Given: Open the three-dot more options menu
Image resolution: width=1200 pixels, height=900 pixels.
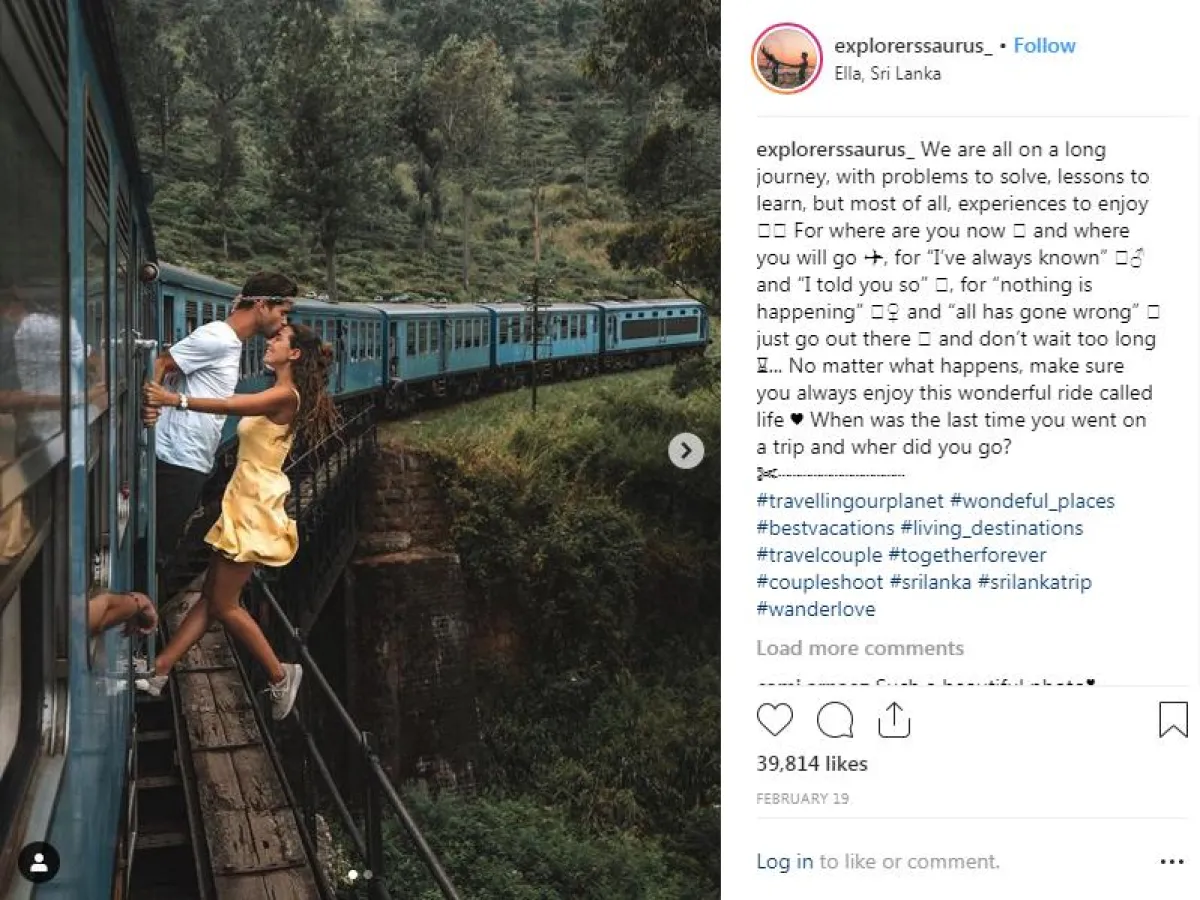Looking at the screenshot, I should point(1171,862).
